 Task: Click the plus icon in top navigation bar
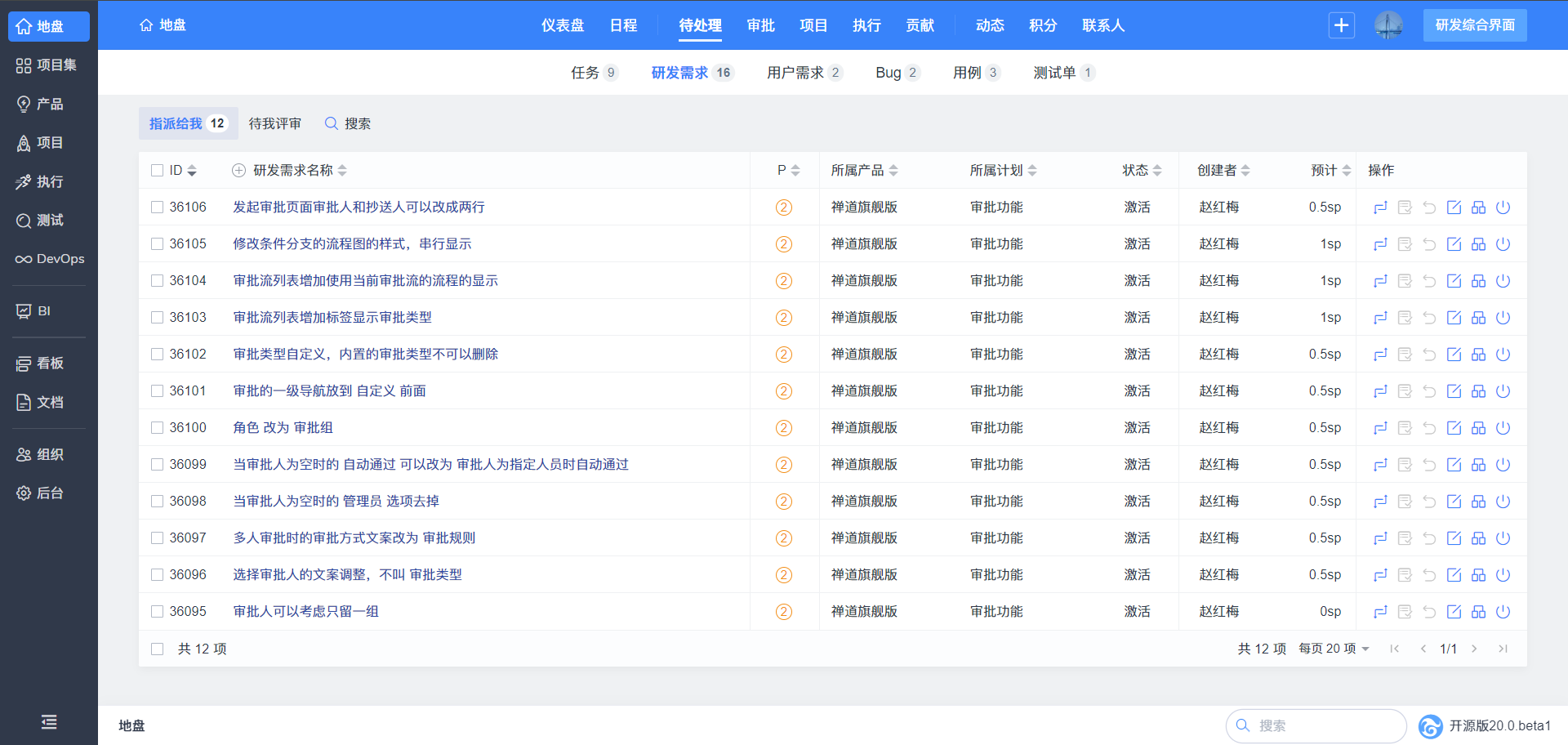(x=1341, y=25)
